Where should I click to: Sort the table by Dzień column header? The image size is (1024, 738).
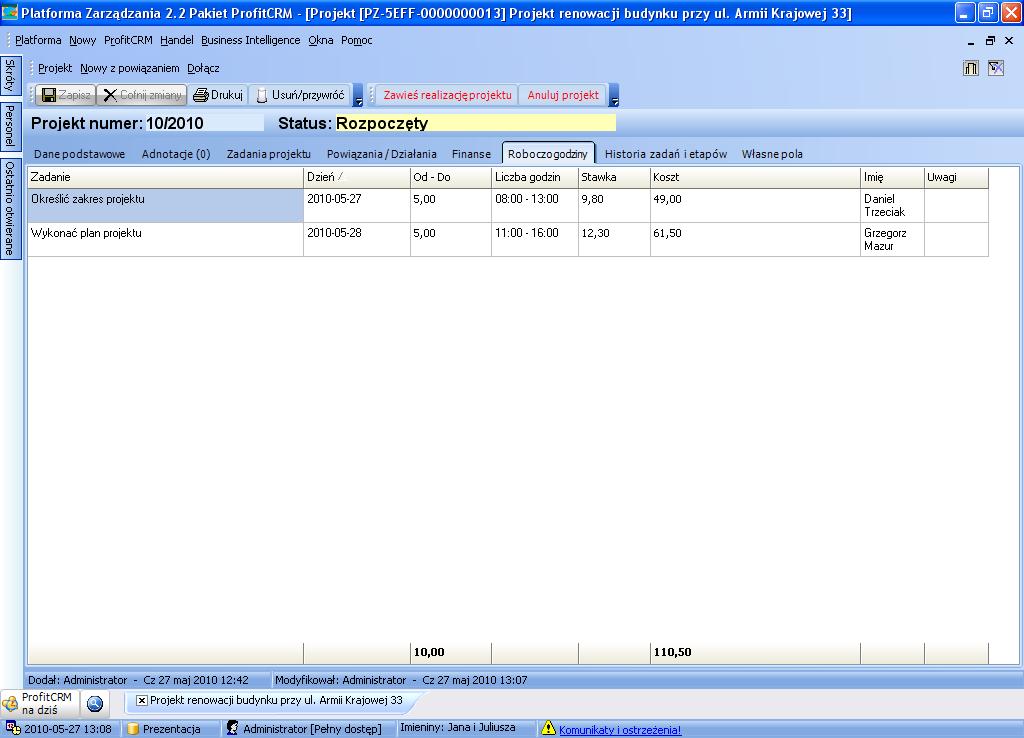(x=356, y=177)
